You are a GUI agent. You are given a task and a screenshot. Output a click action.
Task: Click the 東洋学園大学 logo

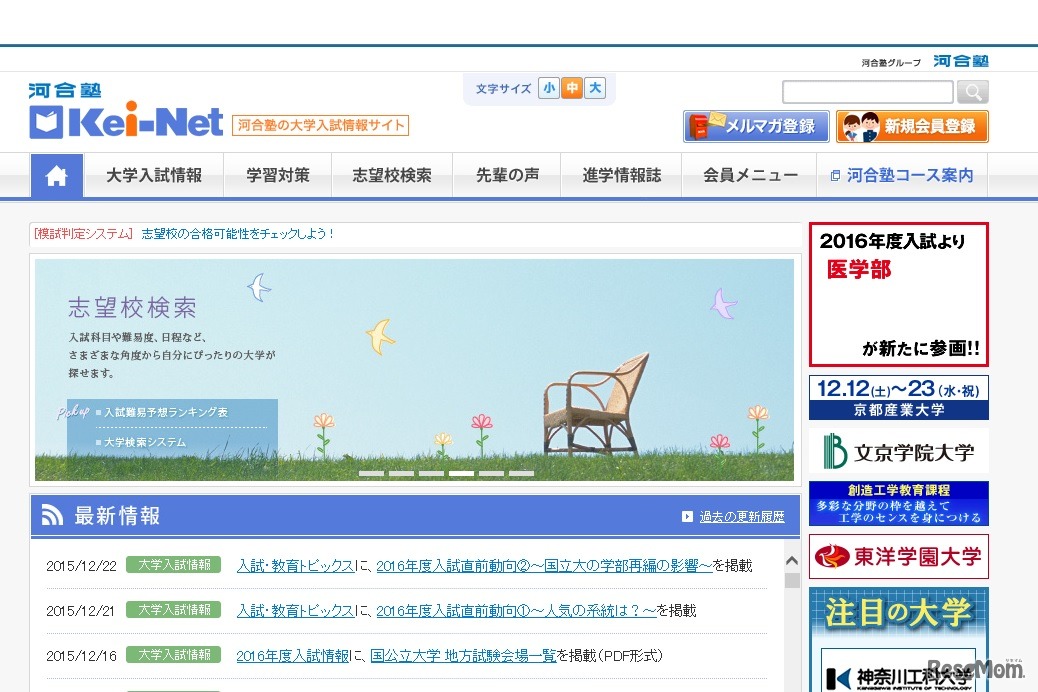pyautogui.click(x=897, y=556)
